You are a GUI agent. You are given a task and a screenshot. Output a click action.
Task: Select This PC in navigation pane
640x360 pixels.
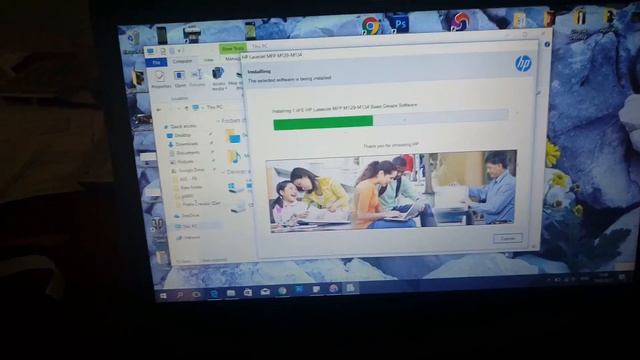point(187,226)
